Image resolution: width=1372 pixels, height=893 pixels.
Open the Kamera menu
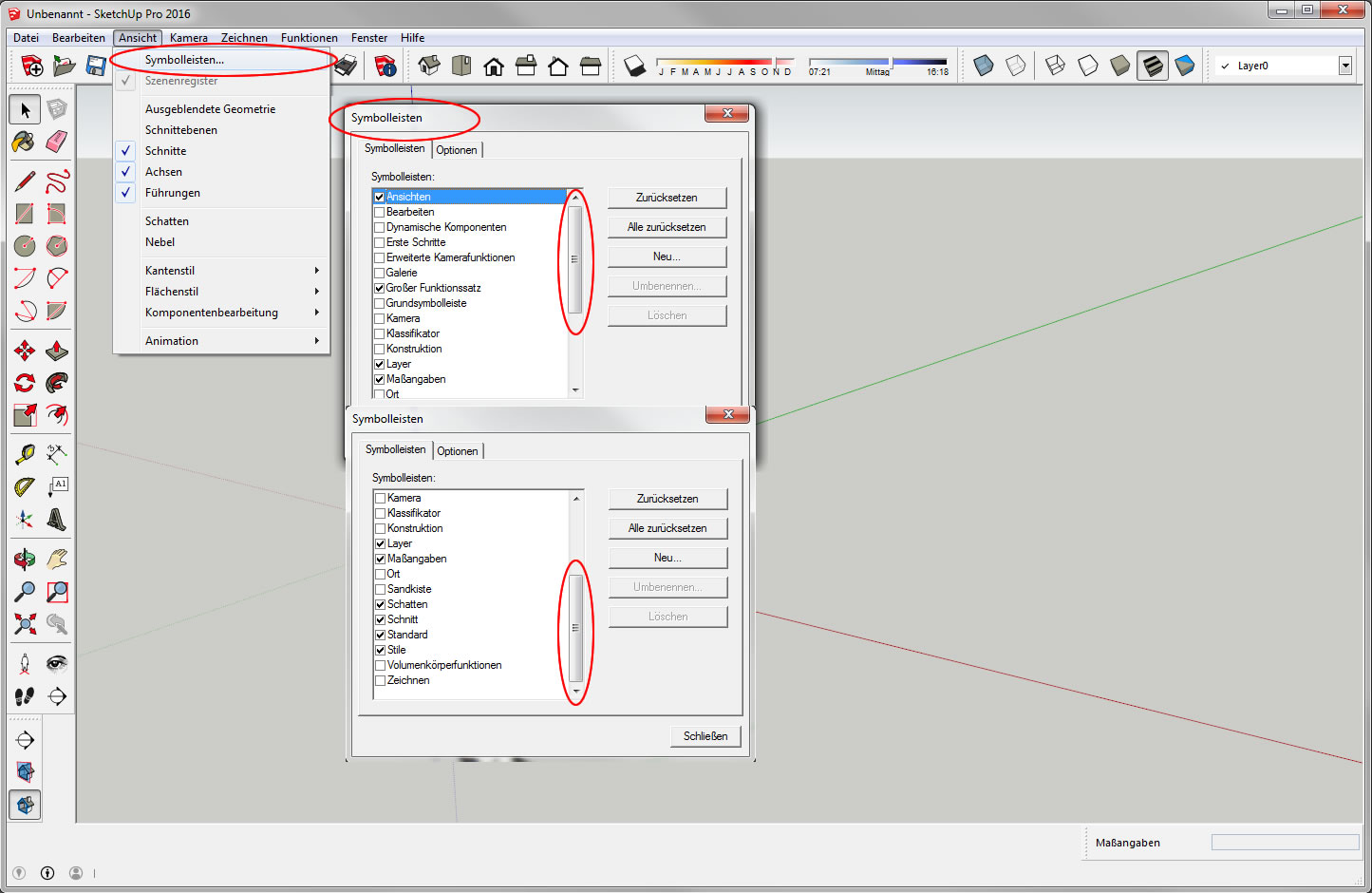click(188, 38)
